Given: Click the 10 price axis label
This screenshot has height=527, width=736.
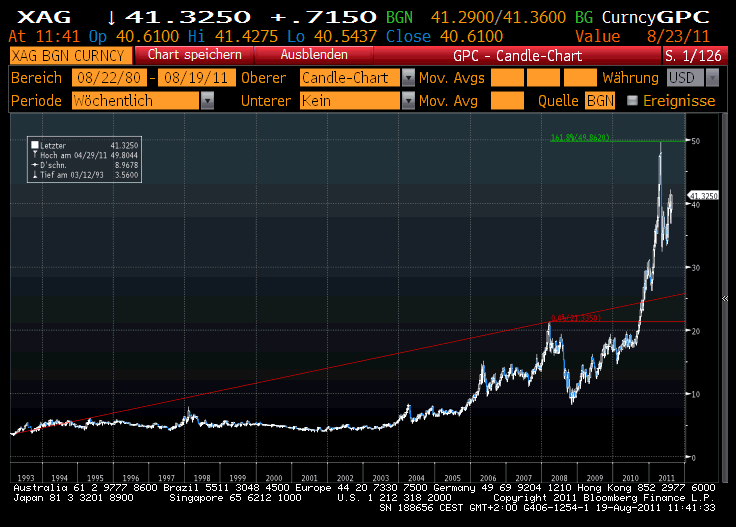Looking at the screenshot, I should click(696, 394).
